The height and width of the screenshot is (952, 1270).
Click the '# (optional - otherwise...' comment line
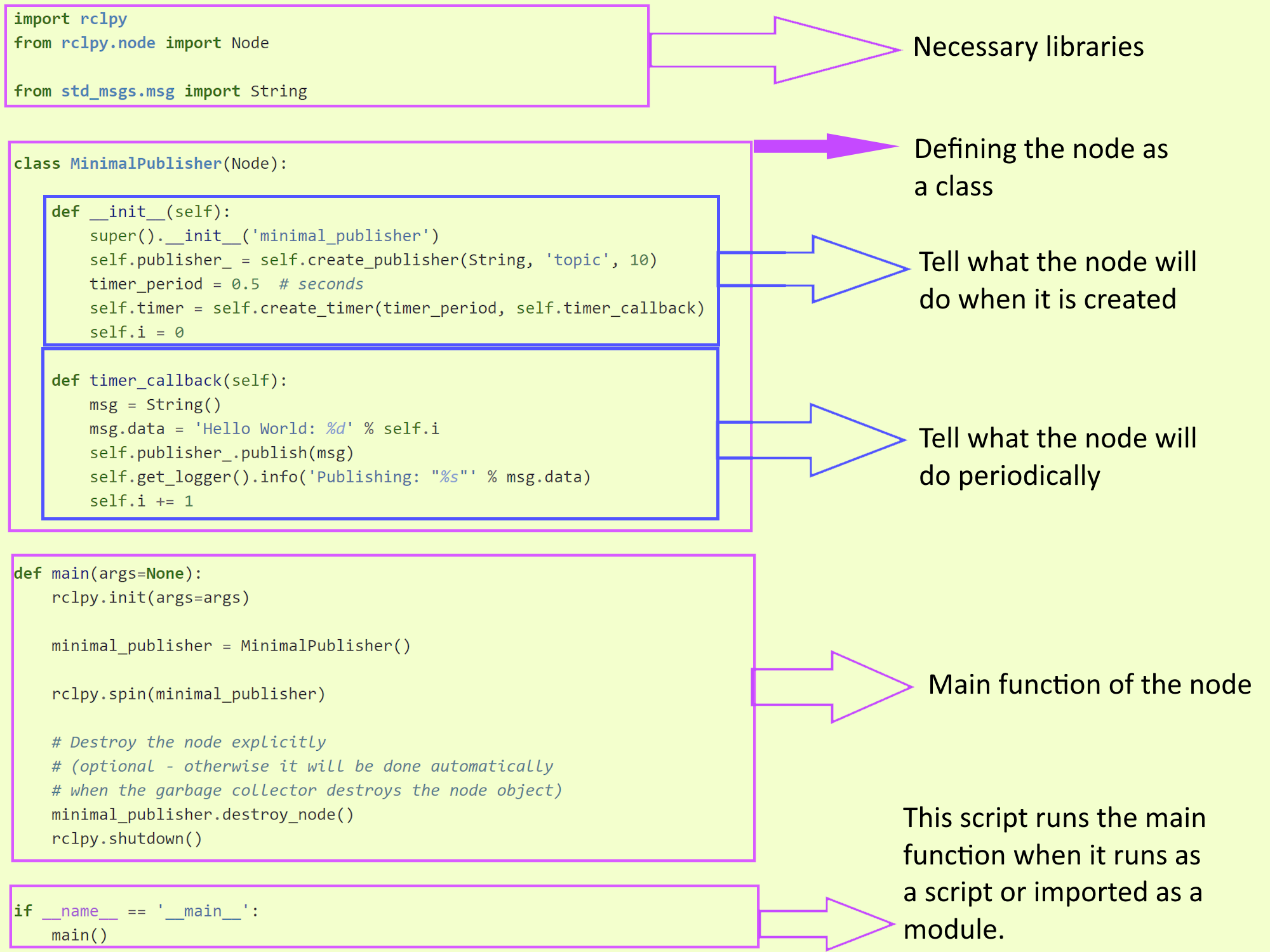[x=302, y=767]
